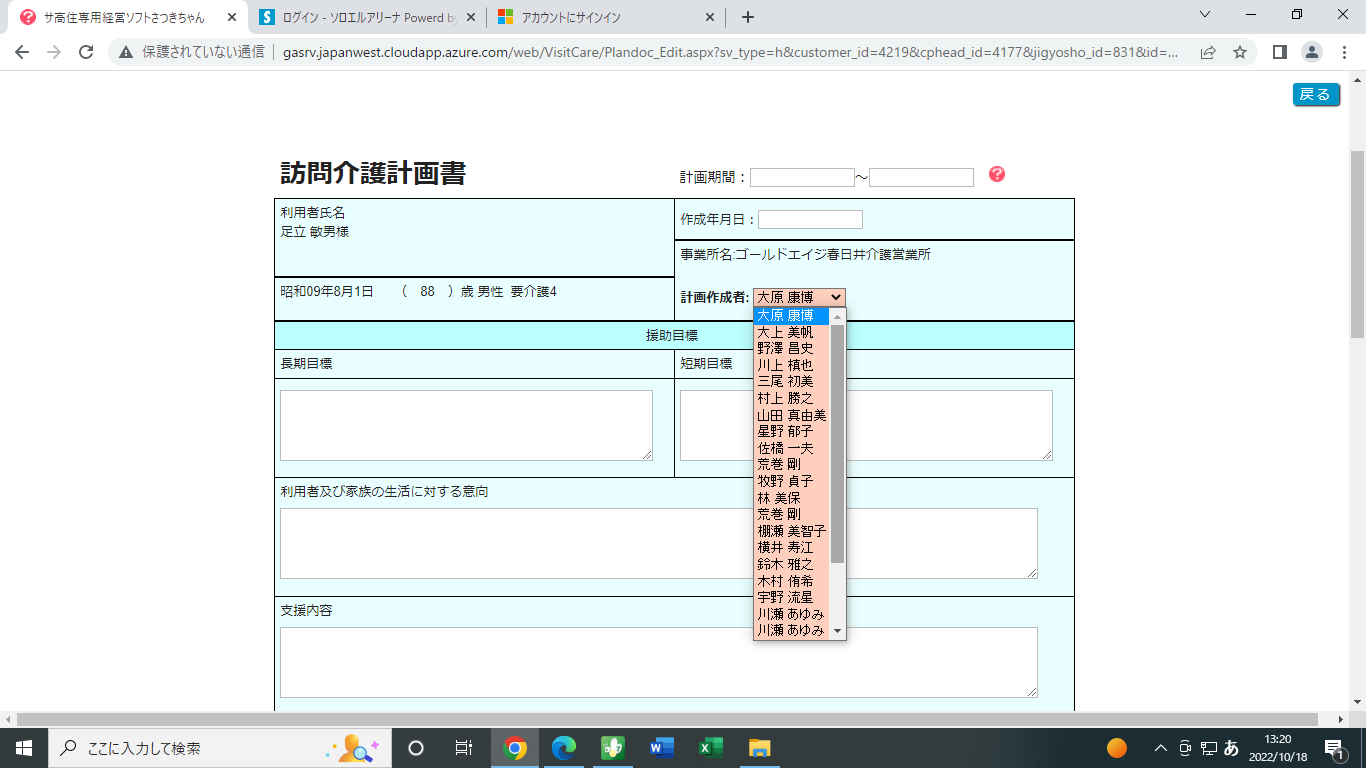Click the 長期目標 text area
Viewport: 1366px width, 768px height.
(x=466, y=425)
